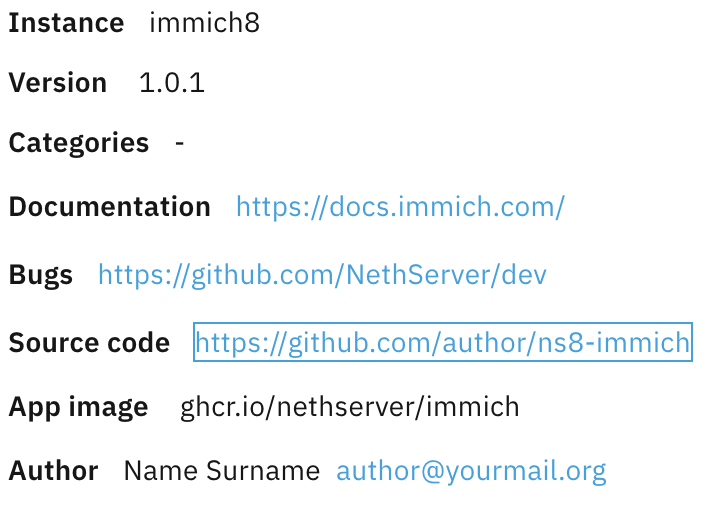Screen dimensions: 714x510
Task: Click the word App in App image label
Action: [x=31, y=408]
